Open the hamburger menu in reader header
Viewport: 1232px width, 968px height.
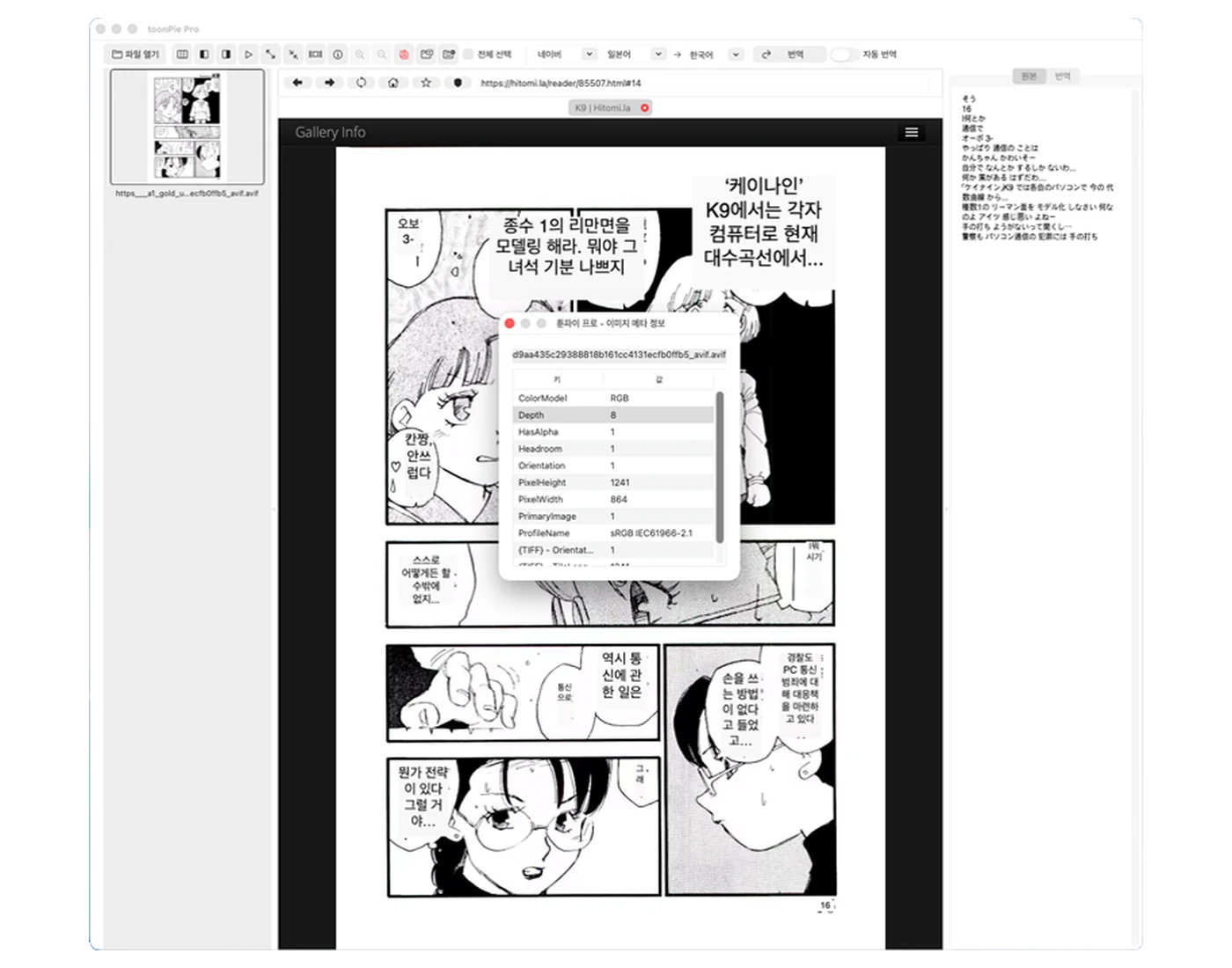click(912, 132)
